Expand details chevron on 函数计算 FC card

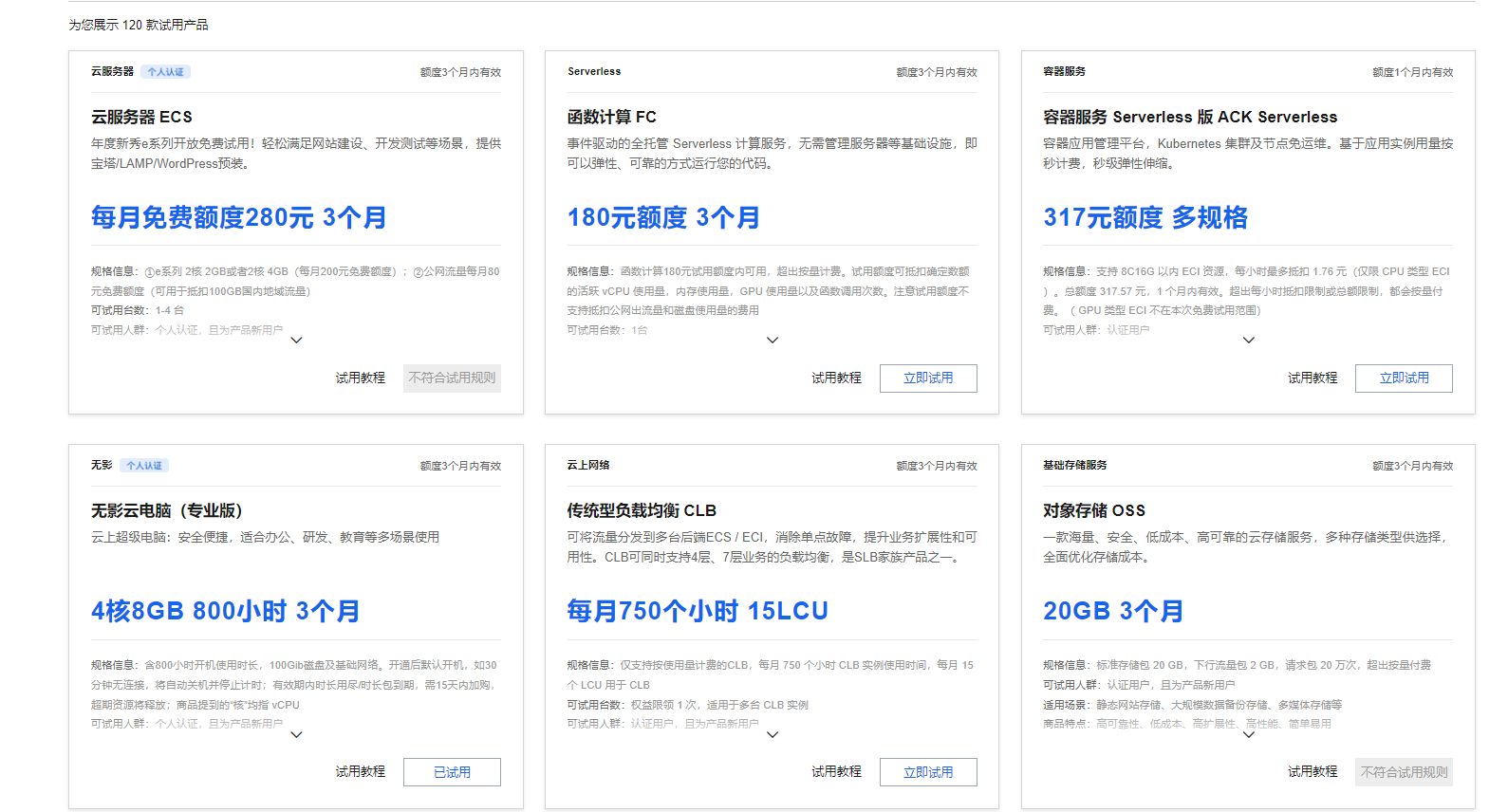pyautogui.click(x=773, y=340)
